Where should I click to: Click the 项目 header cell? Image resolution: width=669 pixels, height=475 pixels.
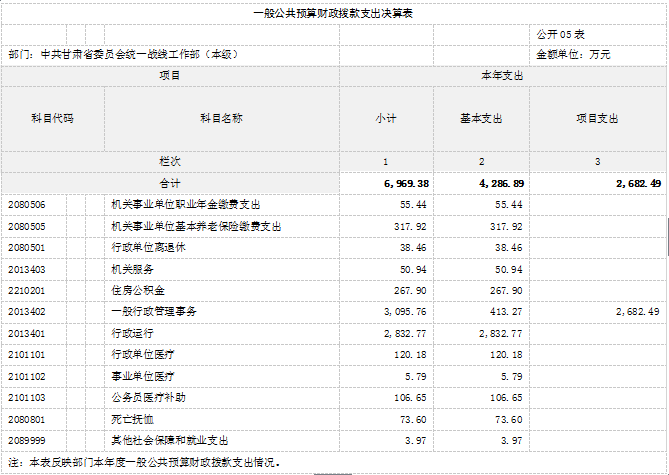pos(170,76)
